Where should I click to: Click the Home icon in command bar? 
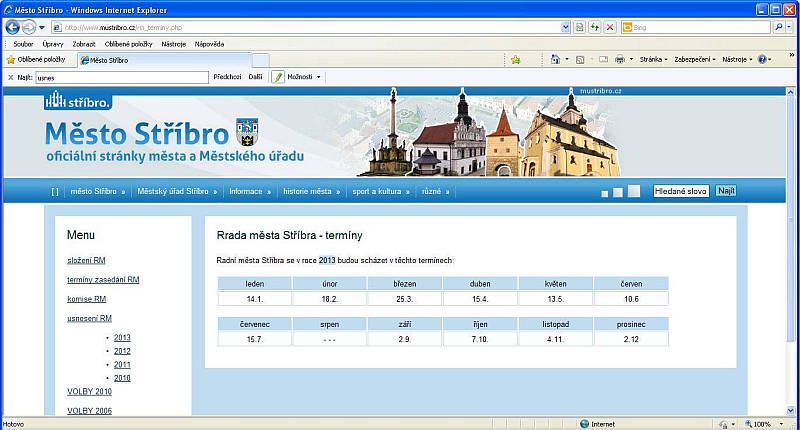pos(555,60)
